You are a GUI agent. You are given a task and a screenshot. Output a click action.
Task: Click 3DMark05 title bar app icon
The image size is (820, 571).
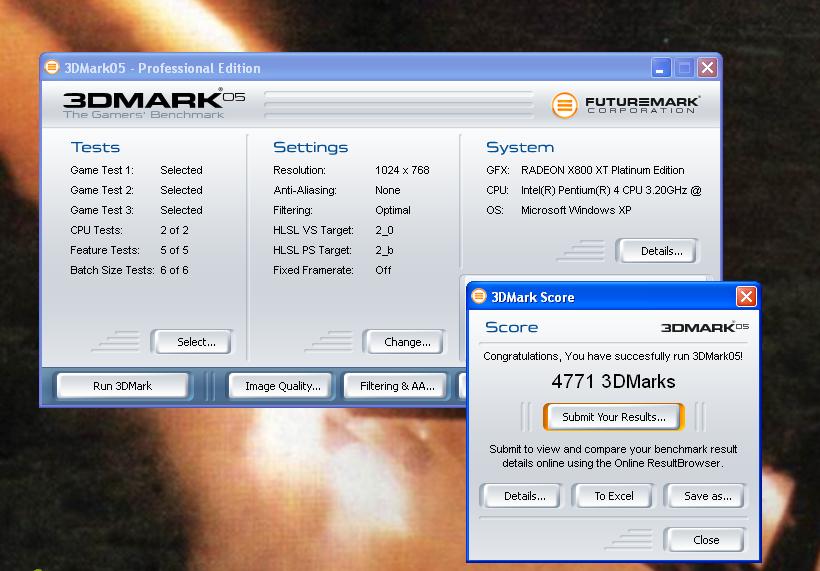tap(52, 67)
